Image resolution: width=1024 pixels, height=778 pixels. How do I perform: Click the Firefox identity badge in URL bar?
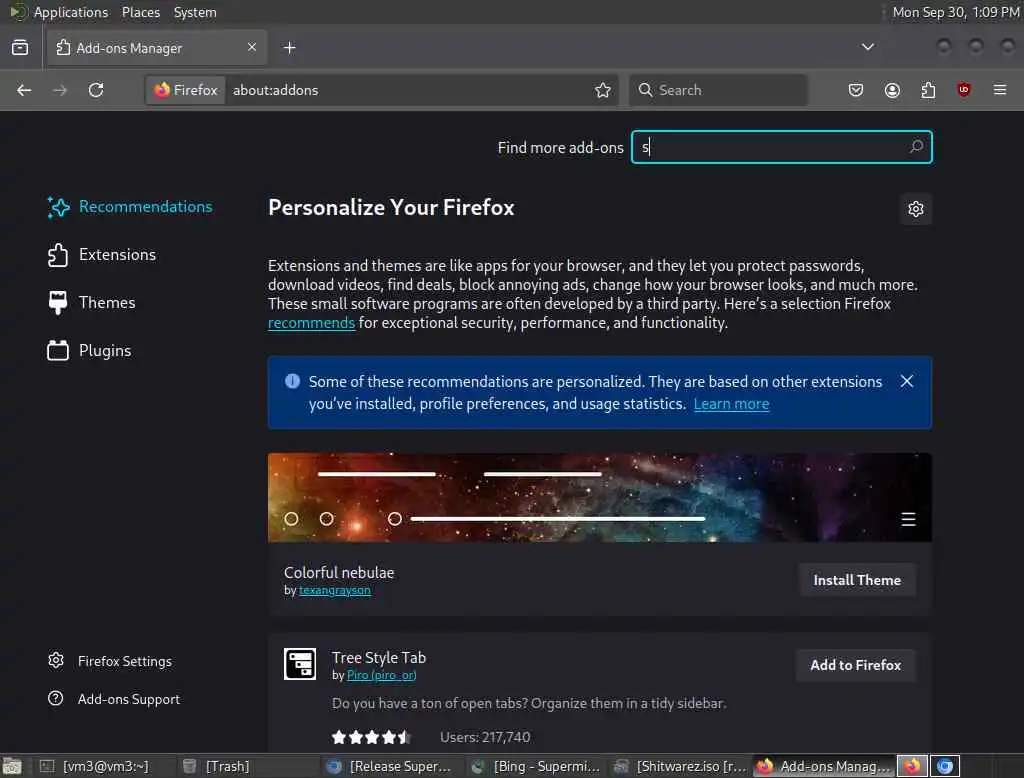186,90
